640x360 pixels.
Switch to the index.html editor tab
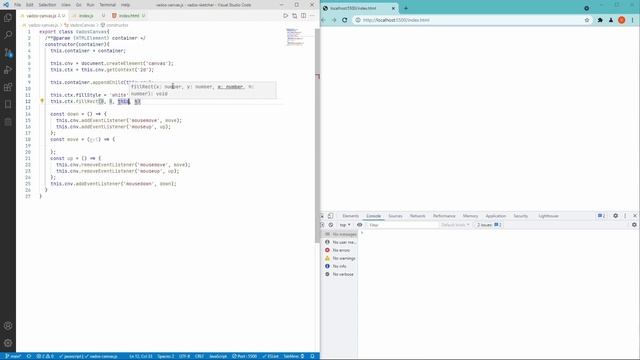click(x=129, y=16)
